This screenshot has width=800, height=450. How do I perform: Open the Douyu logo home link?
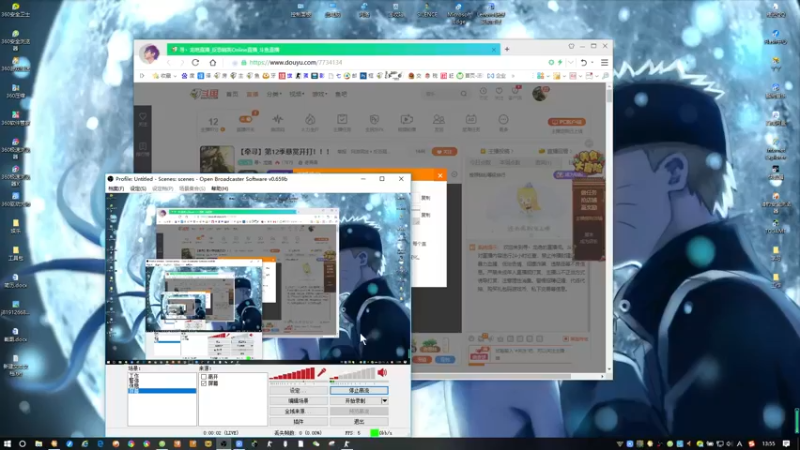[x=204, y=94]
